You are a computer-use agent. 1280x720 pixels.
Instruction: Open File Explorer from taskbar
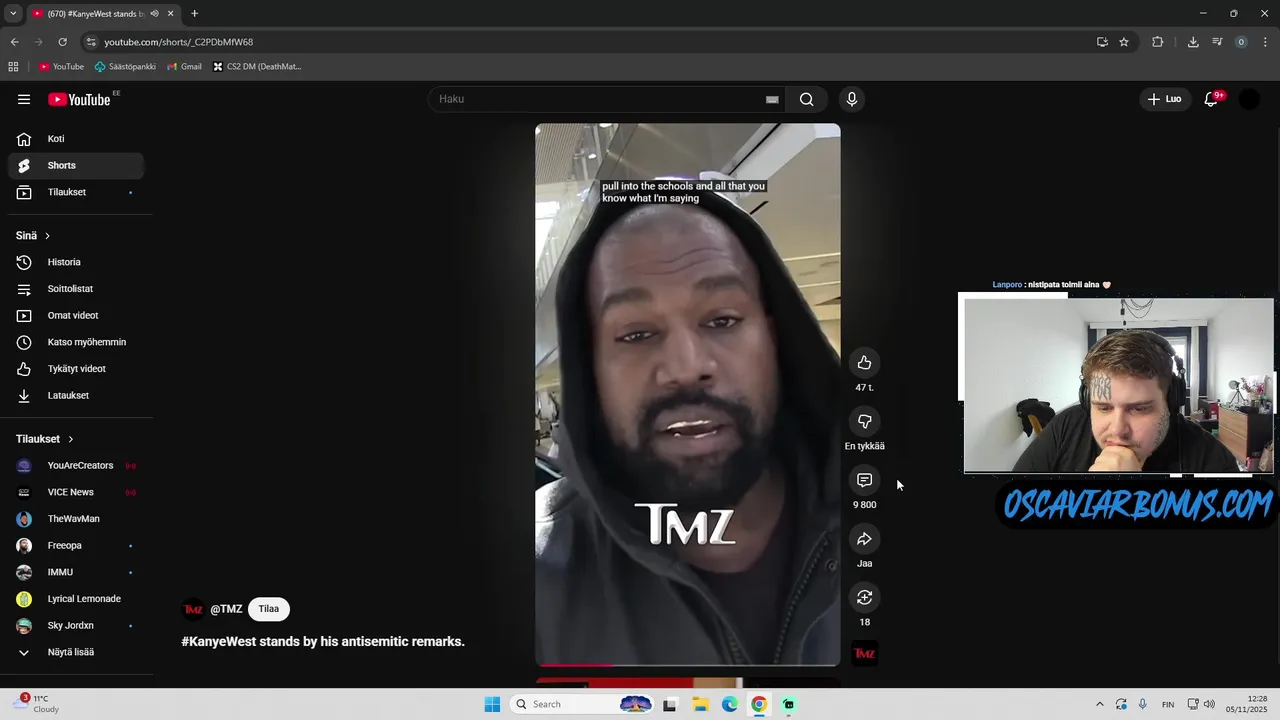(x=700, y=704)
